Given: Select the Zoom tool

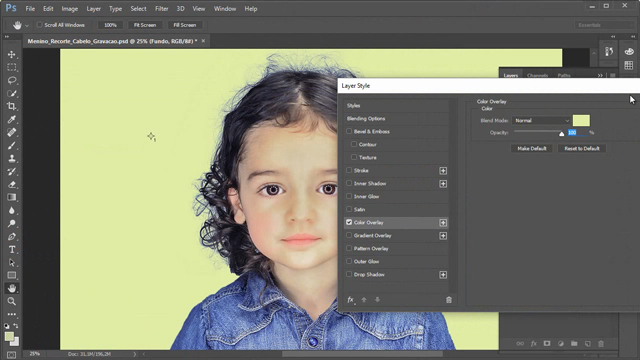Looking at the screenshot, I should [x=11, y=302].
